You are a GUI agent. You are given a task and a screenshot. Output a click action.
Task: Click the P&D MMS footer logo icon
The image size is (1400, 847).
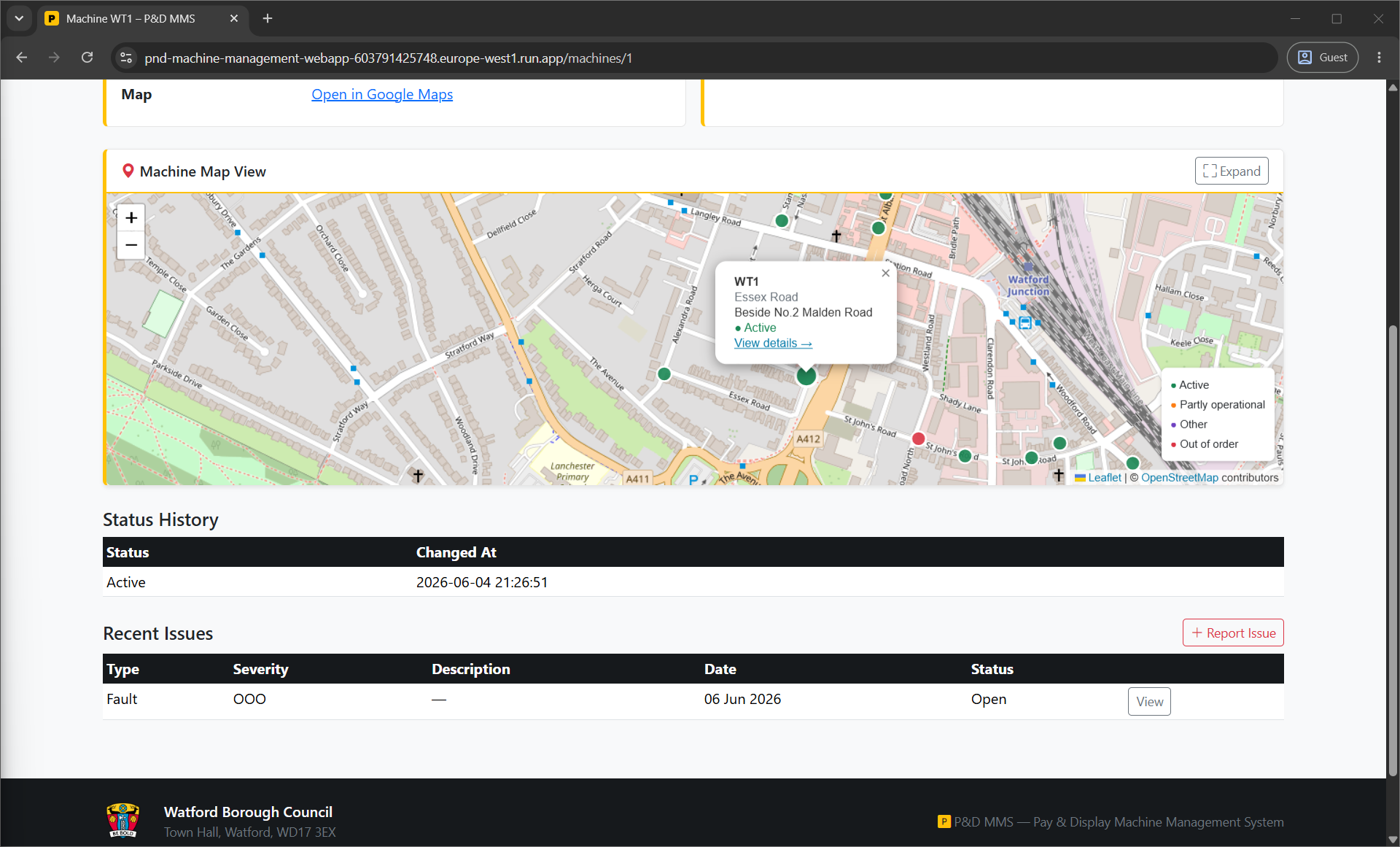pos(944,821)
